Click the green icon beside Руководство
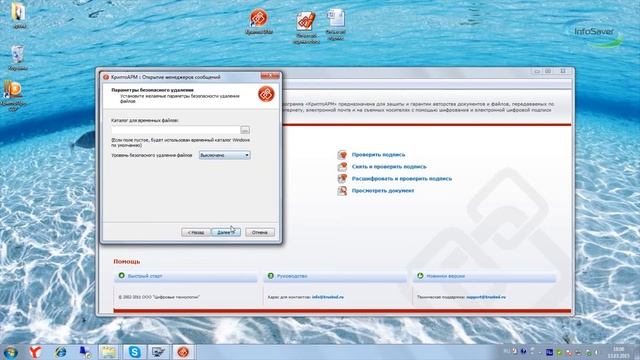640x360 pixels. click(x=270, y=276)
